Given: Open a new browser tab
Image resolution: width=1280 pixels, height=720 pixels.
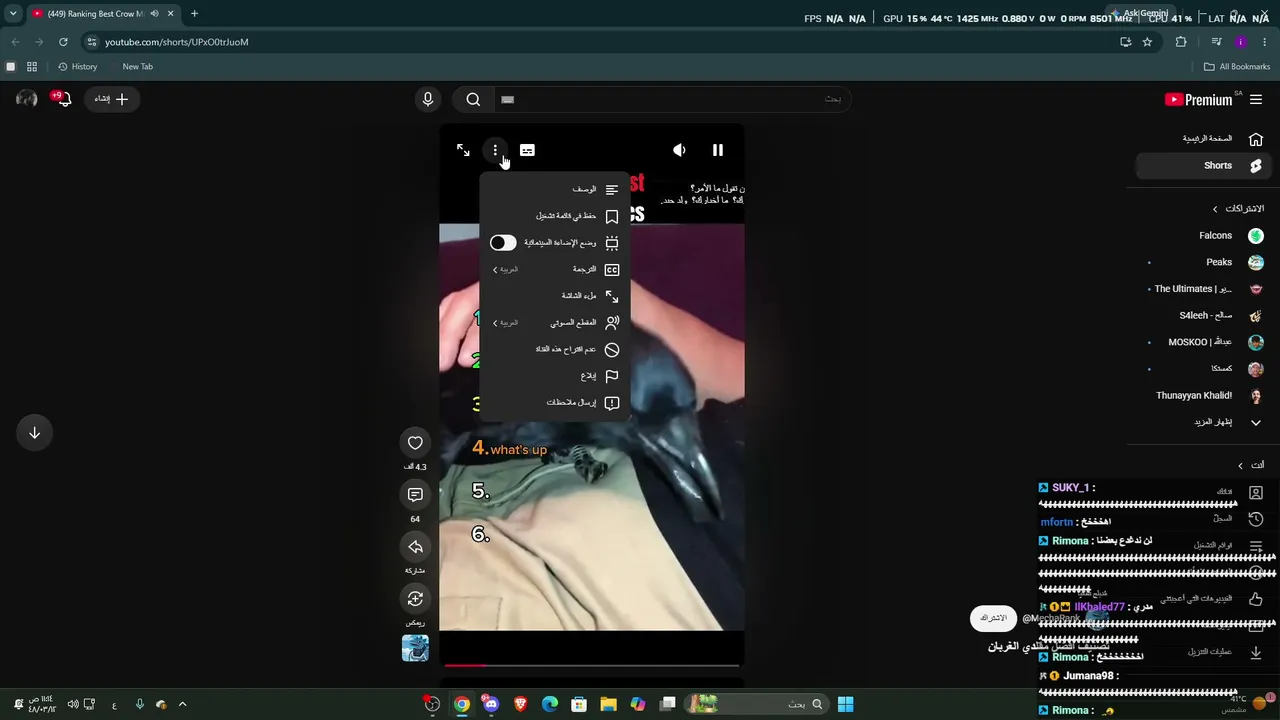Looking at the screenshot, I should [194, 14].
